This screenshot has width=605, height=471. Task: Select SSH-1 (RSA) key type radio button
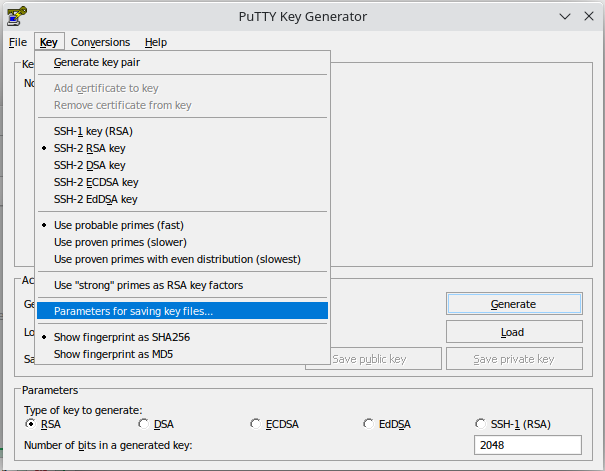click(480, 424)
